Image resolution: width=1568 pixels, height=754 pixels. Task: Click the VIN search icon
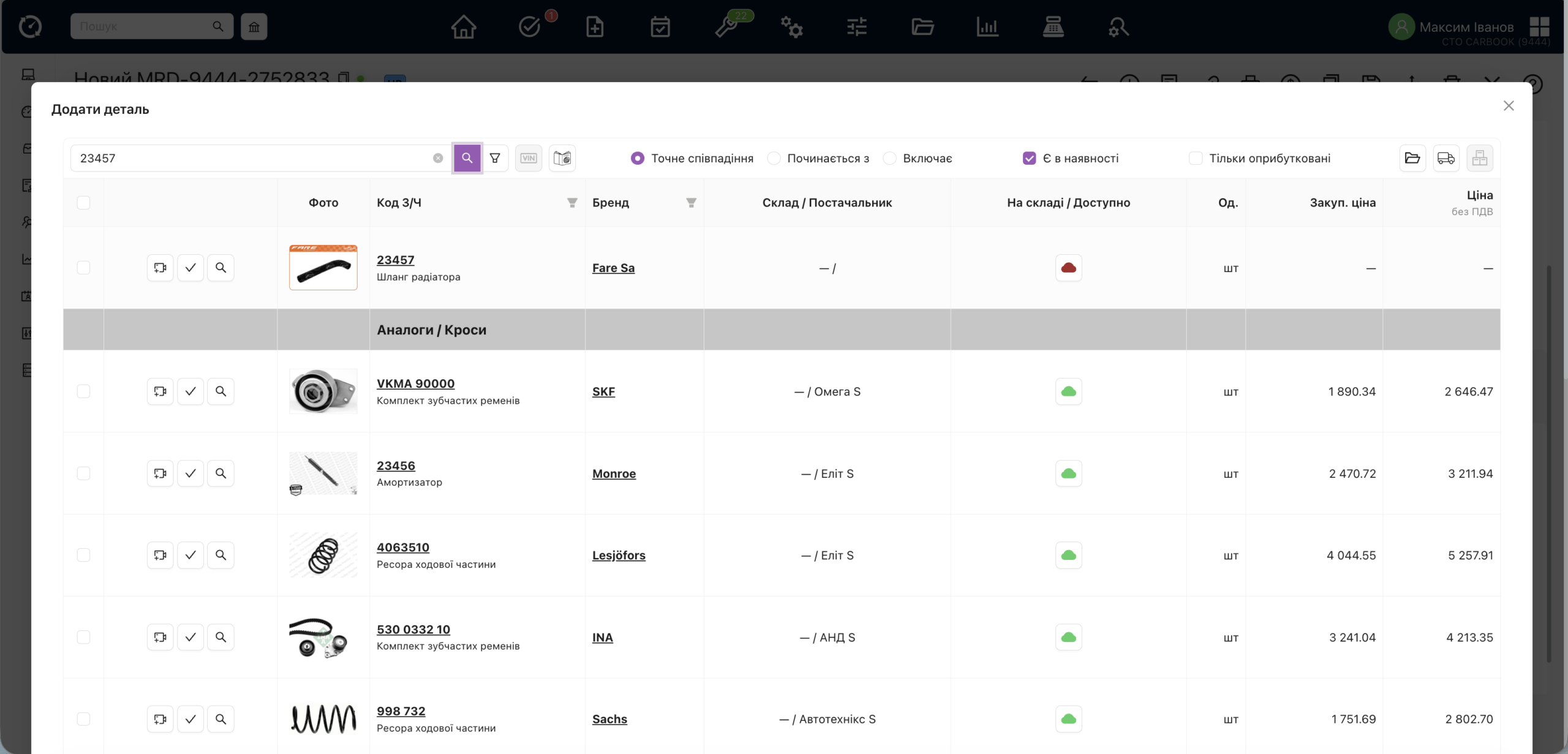[x=528, y=158]
